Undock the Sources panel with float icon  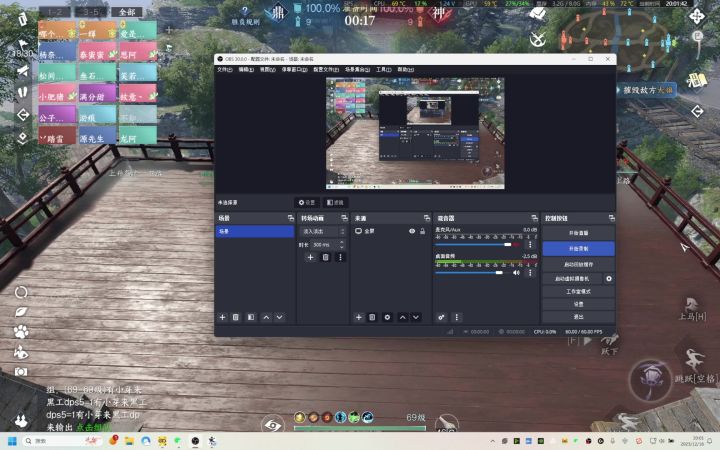coord(427,218)
